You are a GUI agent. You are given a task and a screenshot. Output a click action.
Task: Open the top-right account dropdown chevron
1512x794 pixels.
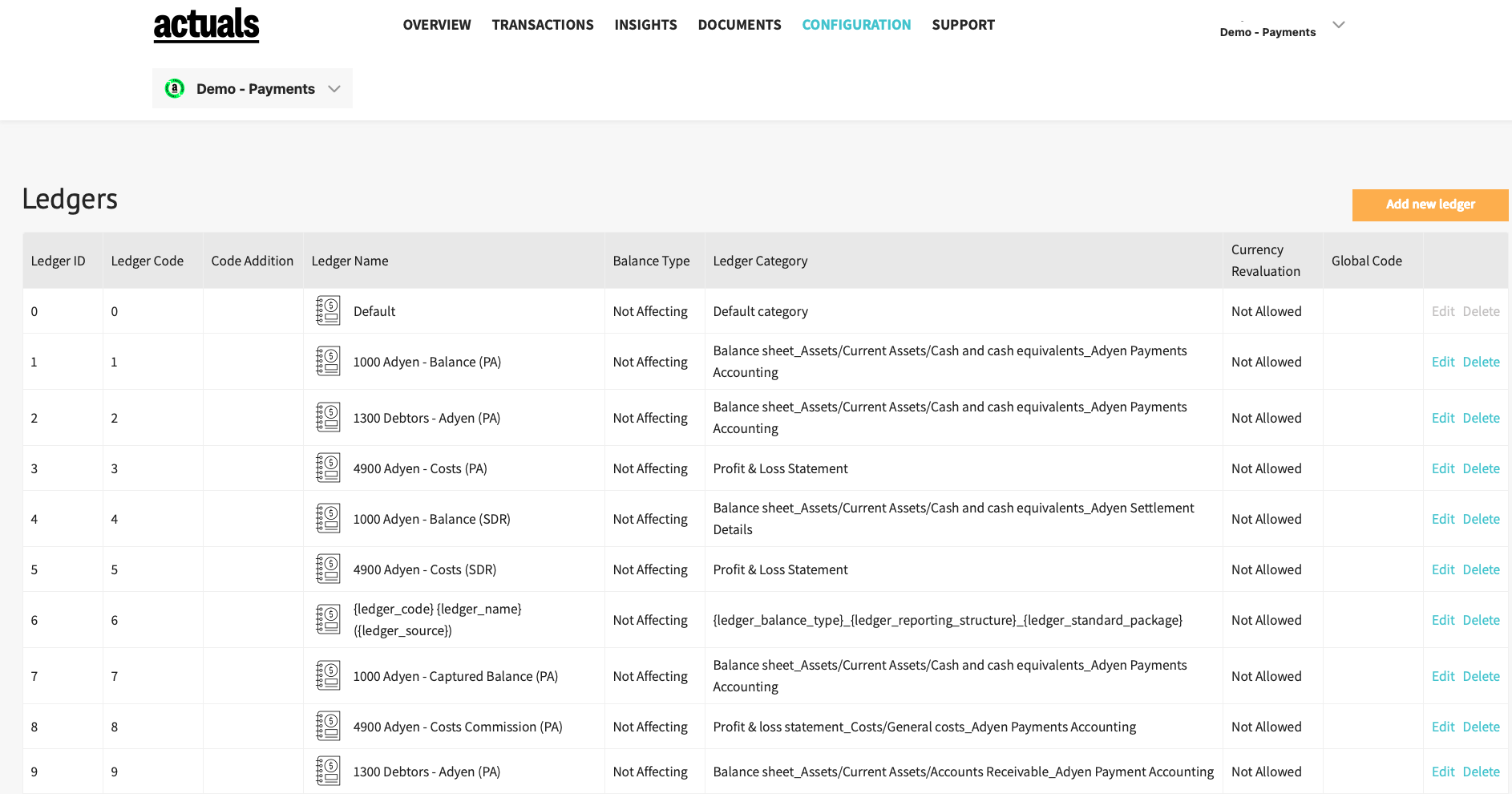click(x=1338, y=25)
